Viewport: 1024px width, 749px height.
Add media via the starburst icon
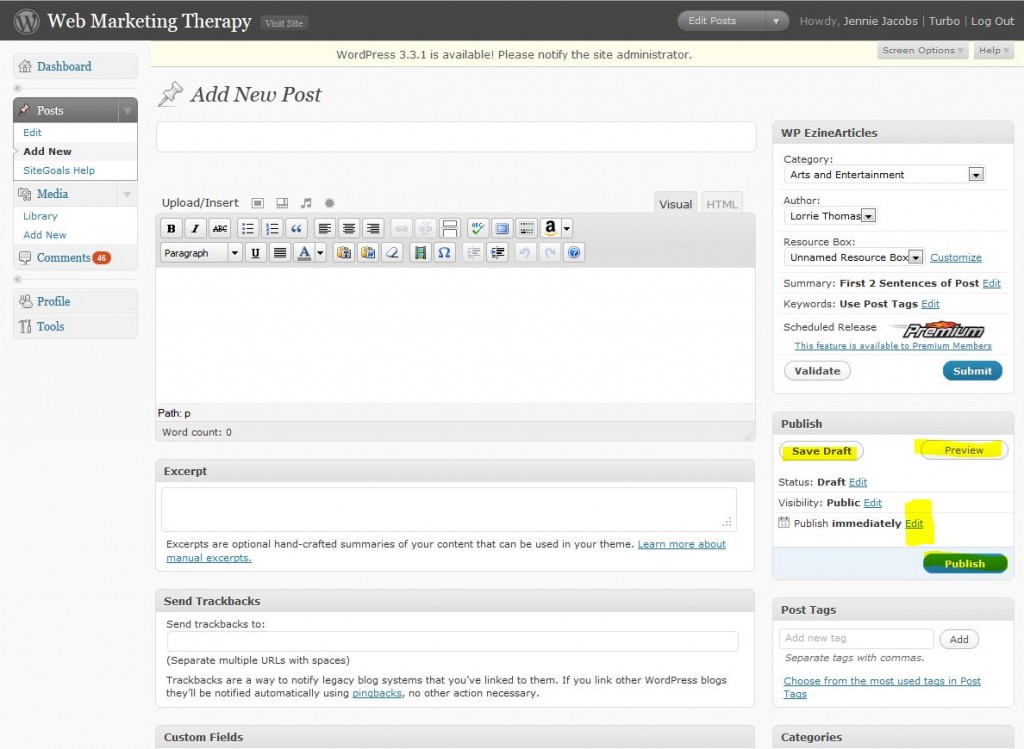pos(330,203)
